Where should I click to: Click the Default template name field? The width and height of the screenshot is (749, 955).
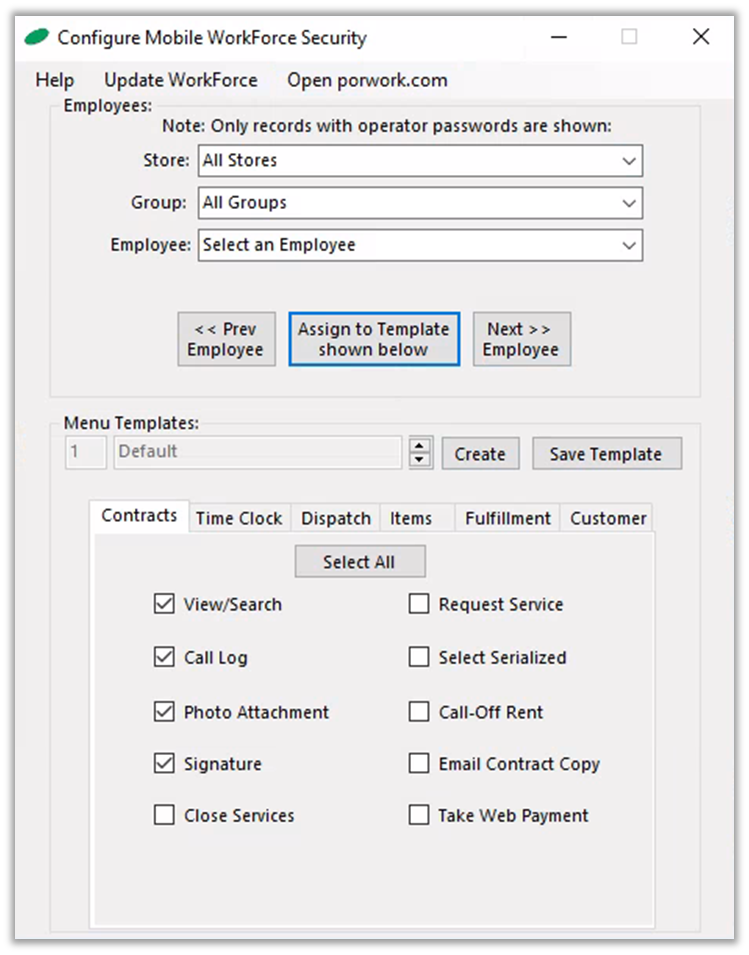[x=258, y=452]
